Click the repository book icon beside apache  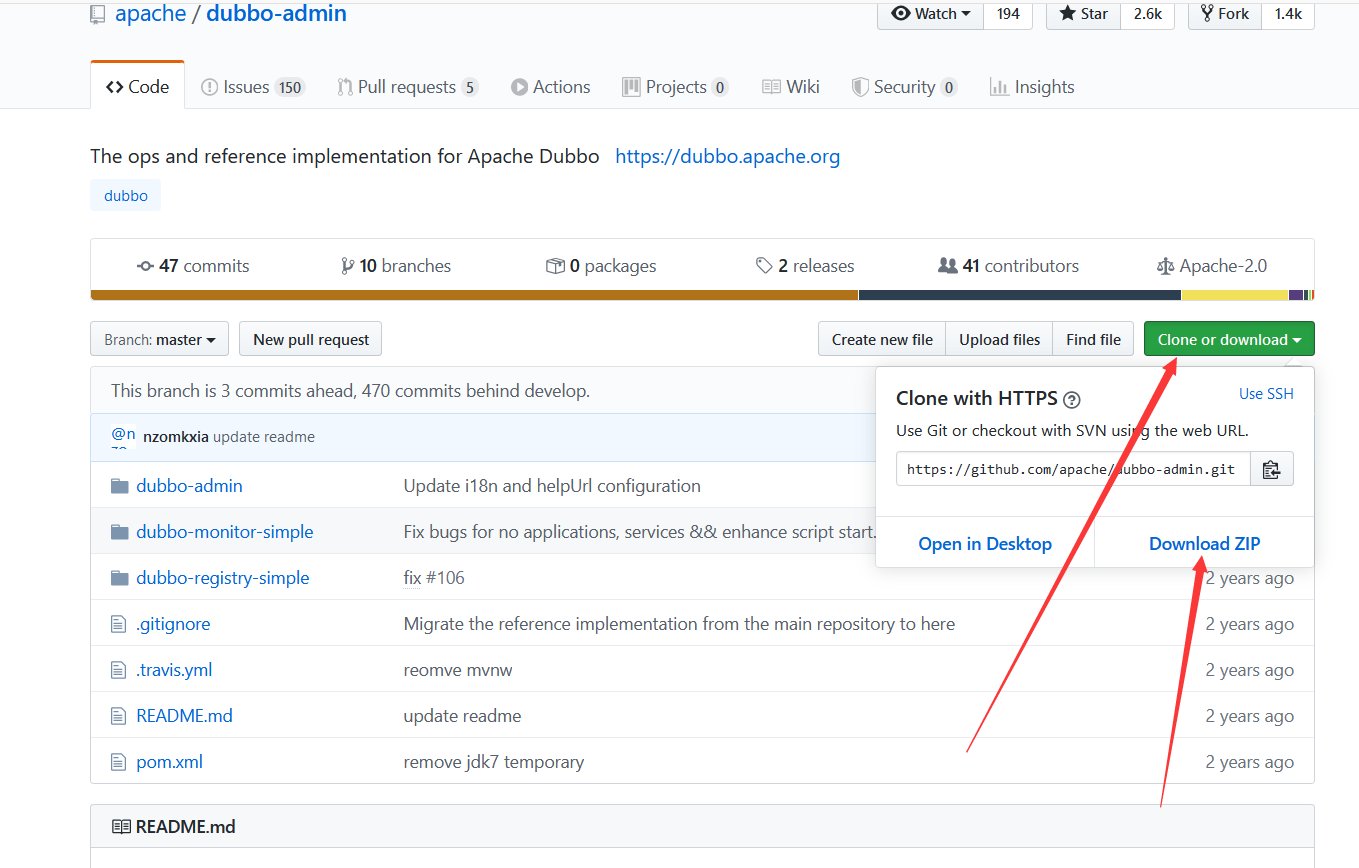[97, 14]
